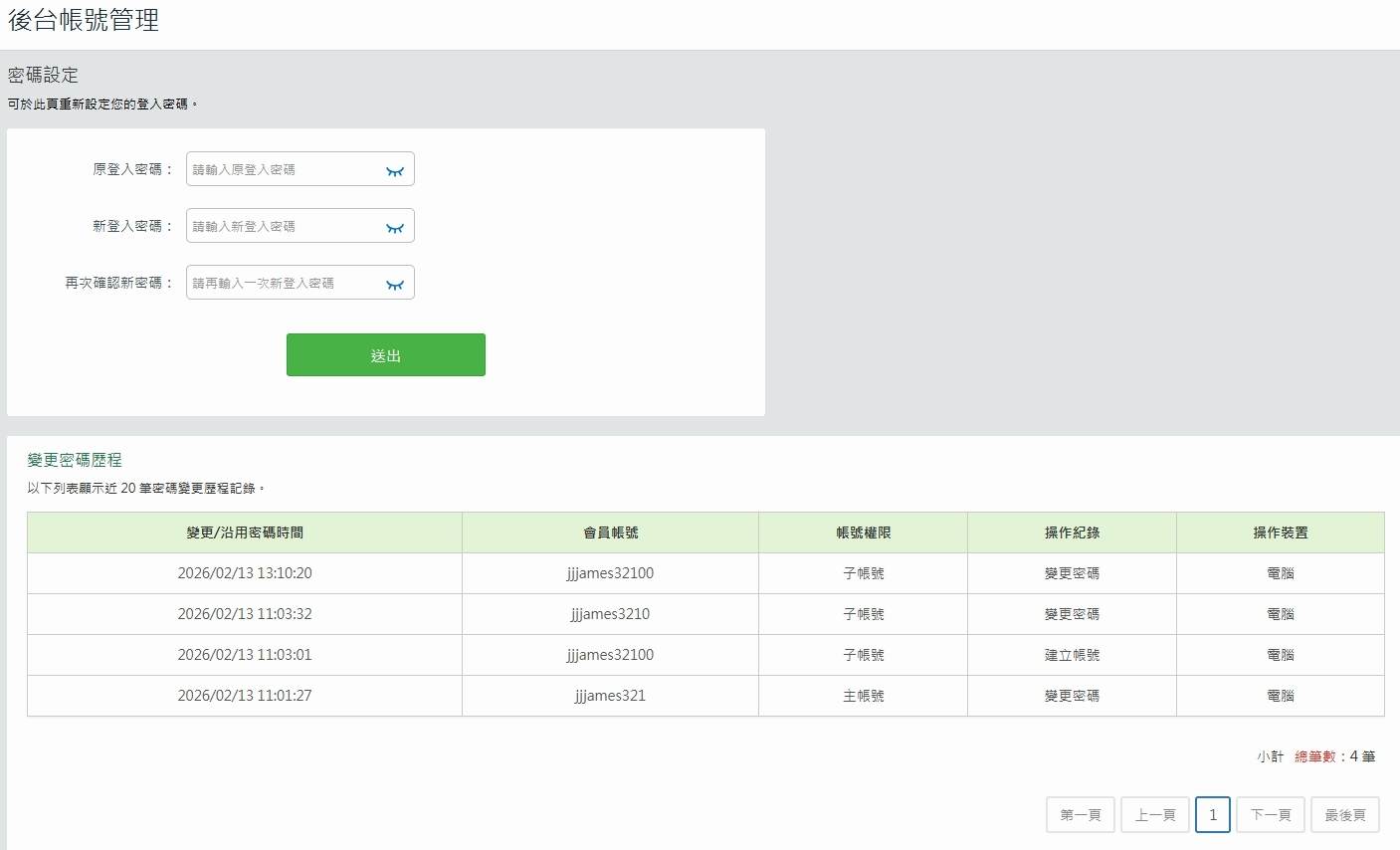Click the 建立帳號 operation record cell
Screen dimensions: 1400x850
click(x=1072, y=655)
